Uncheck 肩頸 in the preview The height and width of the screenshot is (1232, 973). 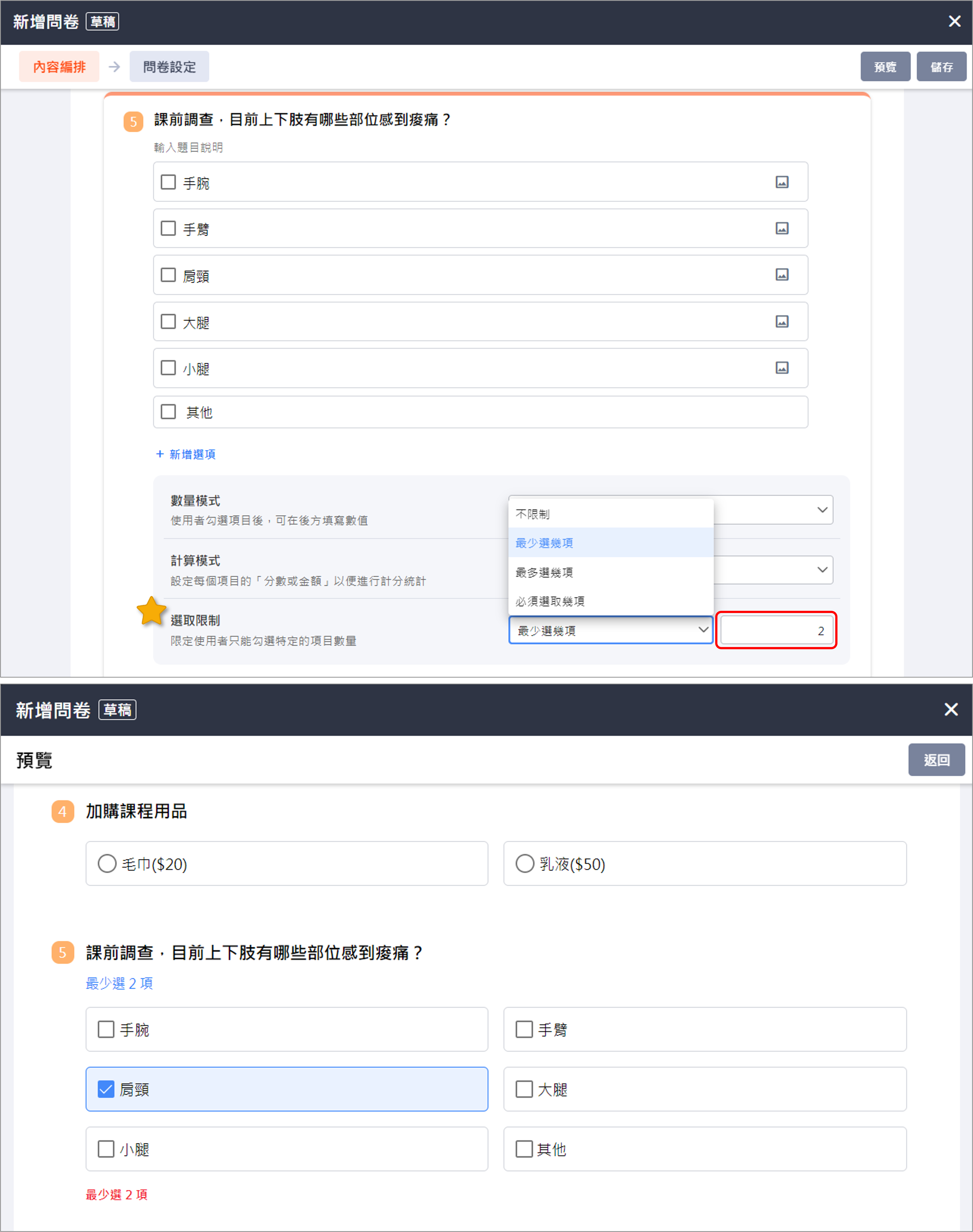[x=106, y=1089]
